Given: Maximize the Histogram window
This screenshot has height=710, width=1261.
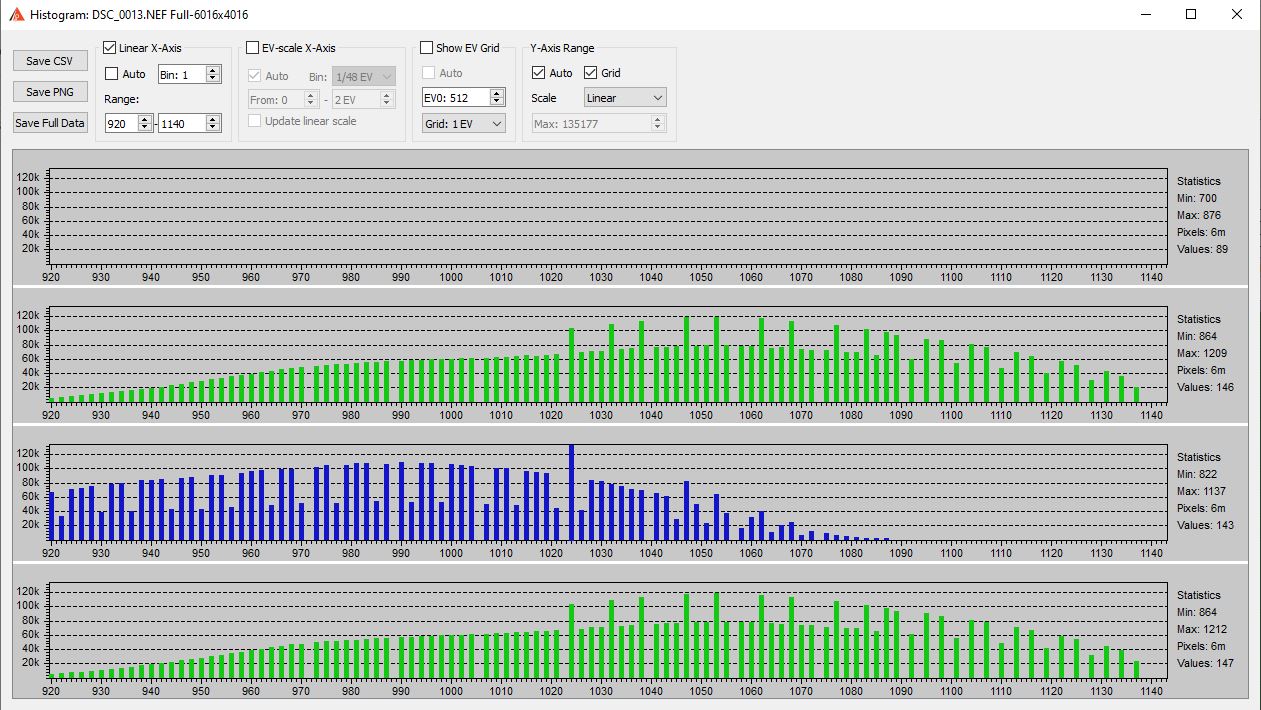Looking at the screenshot, I should (x=1191, y=15).
